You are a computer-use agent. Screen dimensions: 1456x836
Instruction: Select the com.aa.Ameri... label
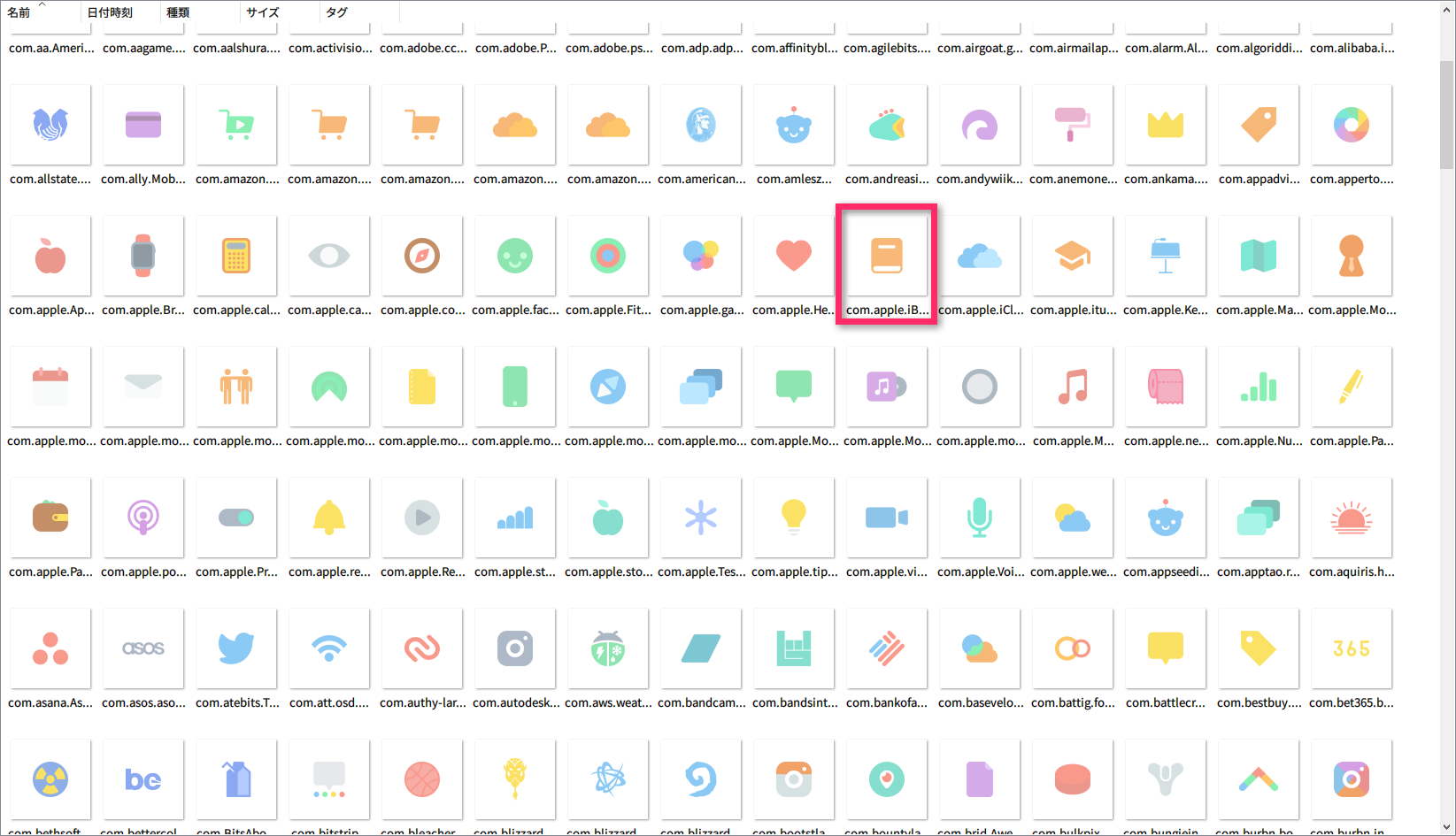51,48
